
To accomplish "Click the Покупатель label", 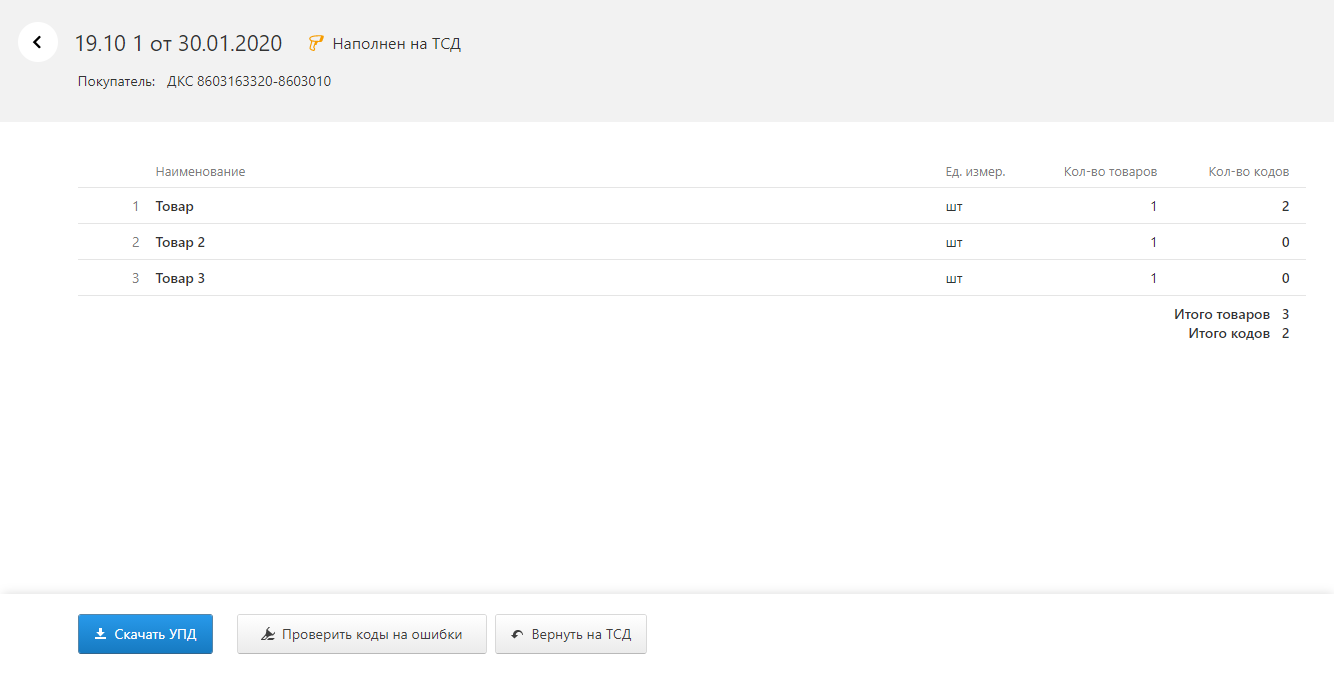I will click(117, 81).
